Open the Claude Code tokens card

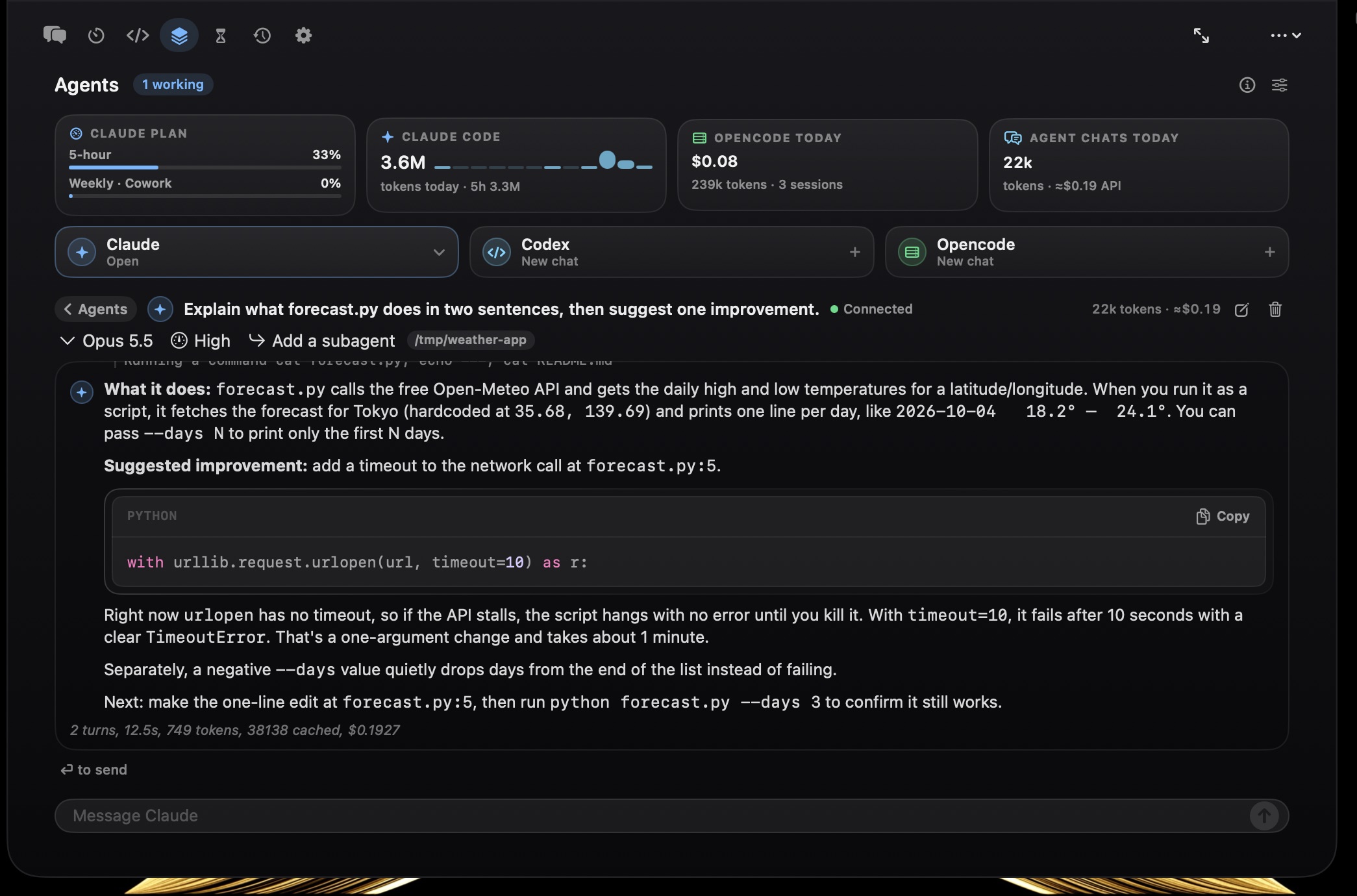pos(516,165)
